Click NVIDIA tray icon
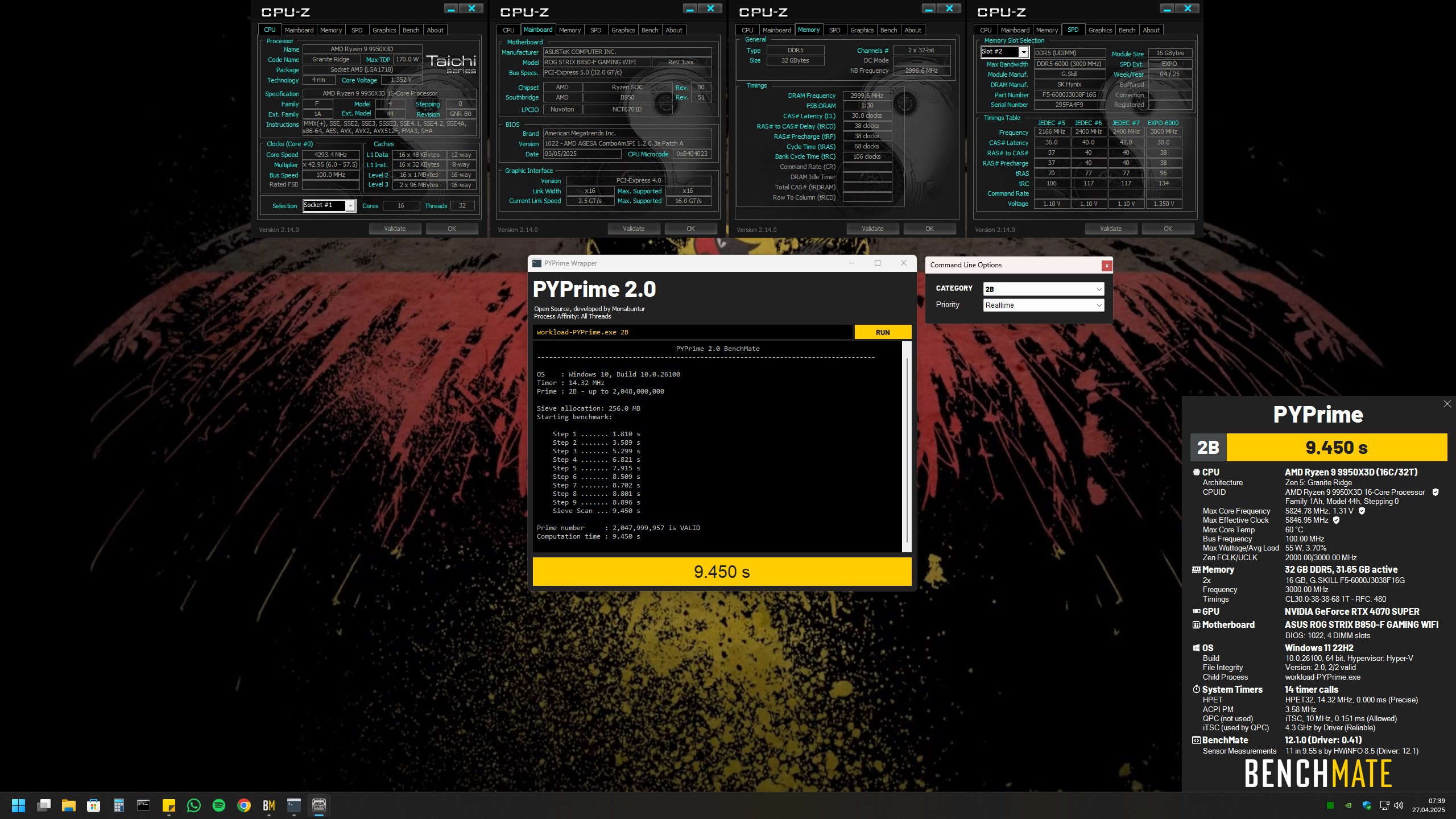The height and width of the screenshot is (819, 1456). click(x=1348, y=805)
